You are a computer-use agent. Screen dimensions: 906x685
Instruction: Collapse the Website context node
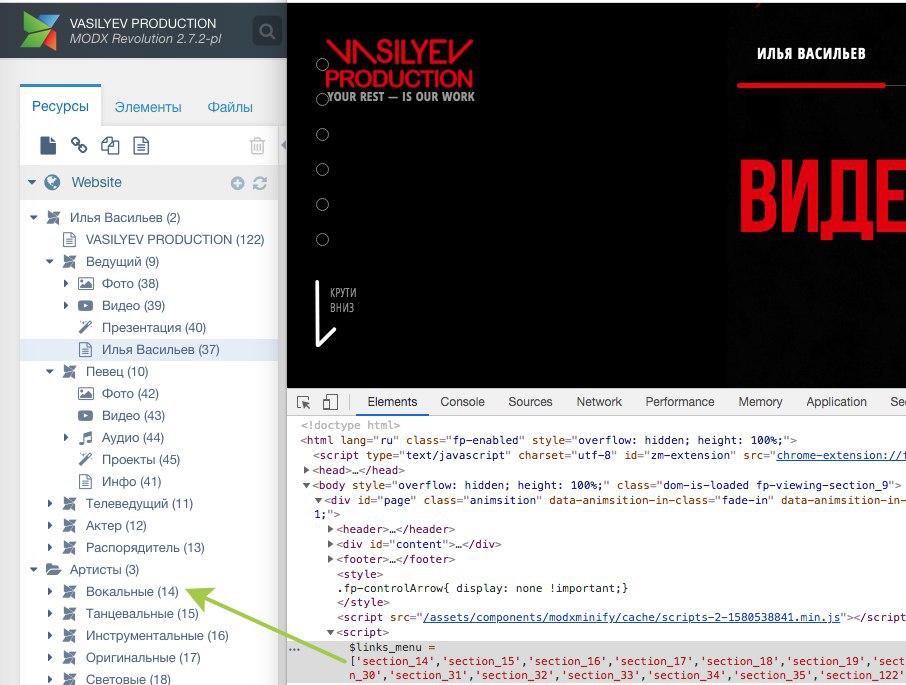pyautogui.click(x=32, y=183)
